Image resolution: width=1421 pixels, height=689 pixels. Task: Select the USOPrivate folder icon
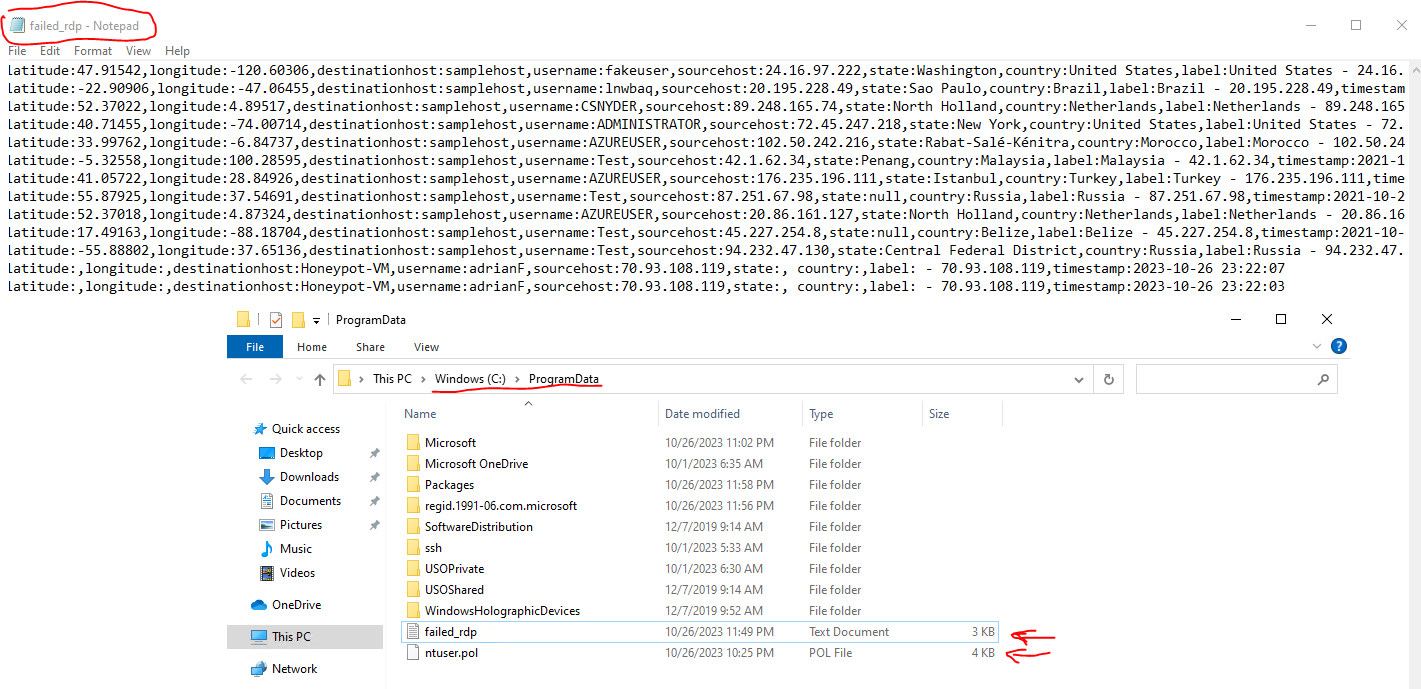click(x=415, y=569)
